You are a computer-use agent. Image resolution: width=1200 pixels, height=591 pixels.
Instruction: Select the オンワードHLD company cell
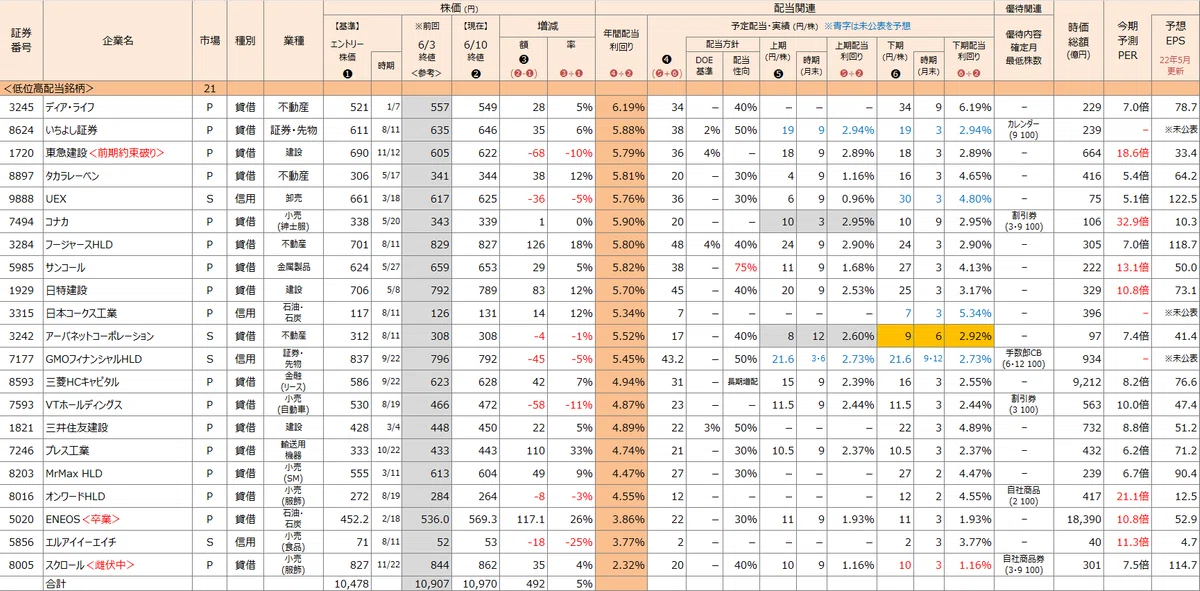coord(117,496)
